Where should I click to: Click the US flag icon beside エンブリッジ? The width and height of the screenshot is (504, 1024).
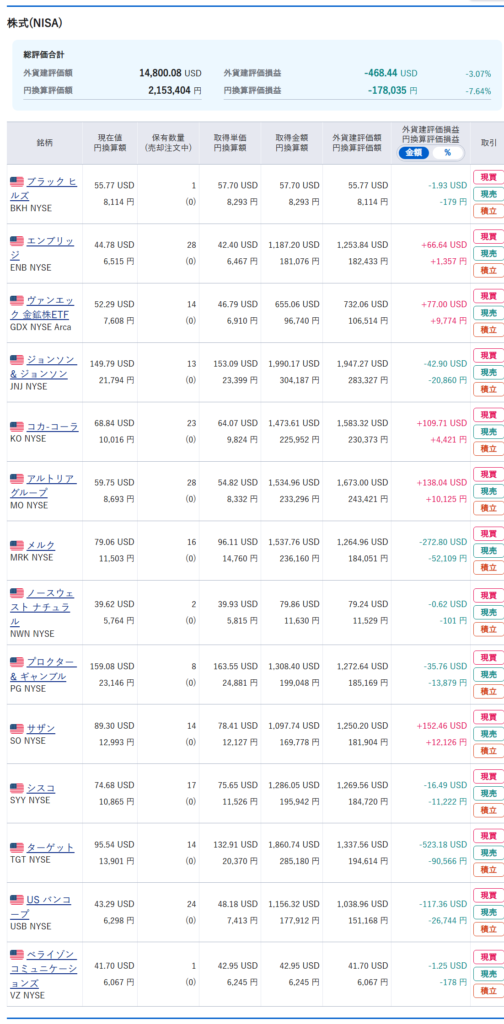pos(17,241)
